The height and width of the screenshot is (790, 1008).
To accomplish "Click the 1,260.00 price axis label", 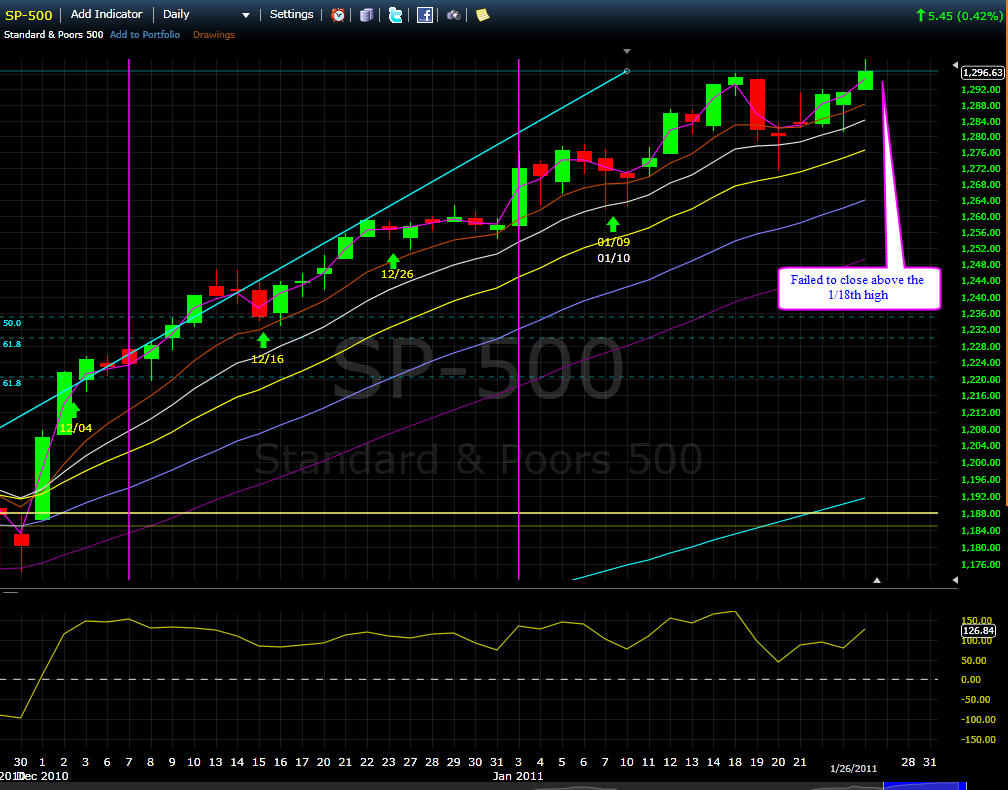I will [x=980, y=217].
